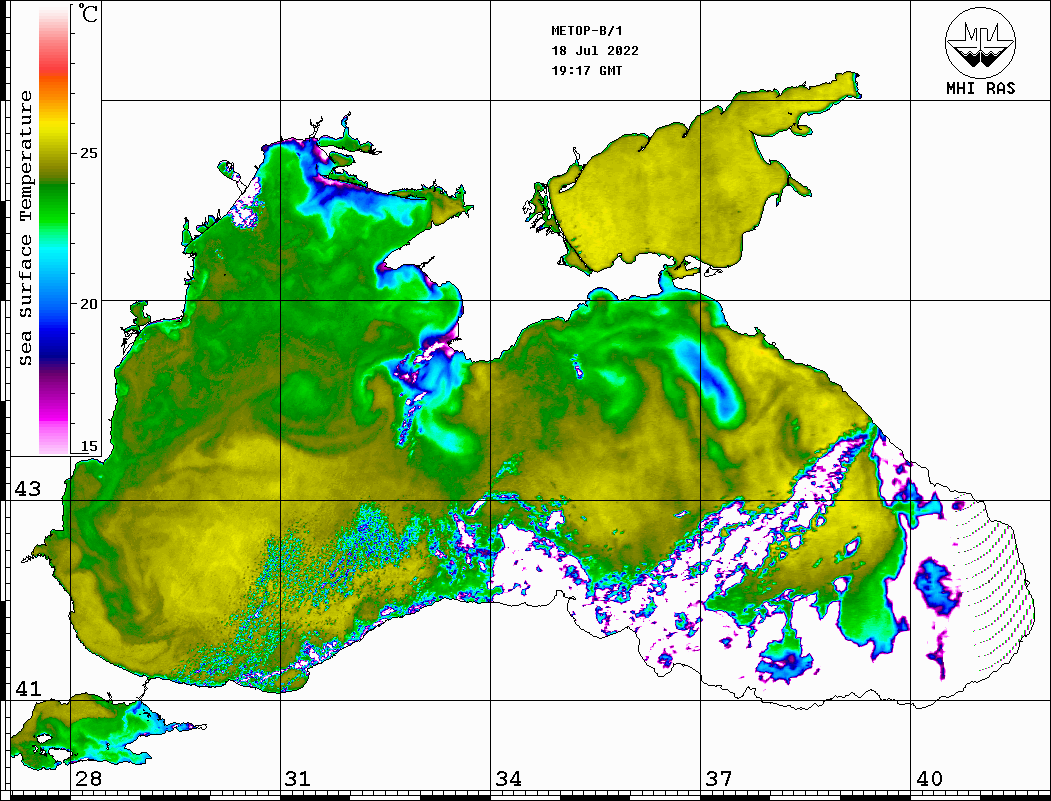Click the date text "18 Jul 2022"
This screenshot has width=1051, height=801.
[595, 51]
